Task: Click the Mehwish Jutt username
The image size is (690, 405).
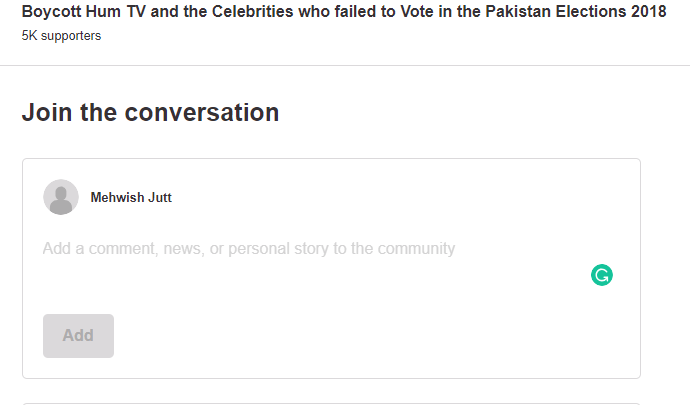Action: [131, 197]
